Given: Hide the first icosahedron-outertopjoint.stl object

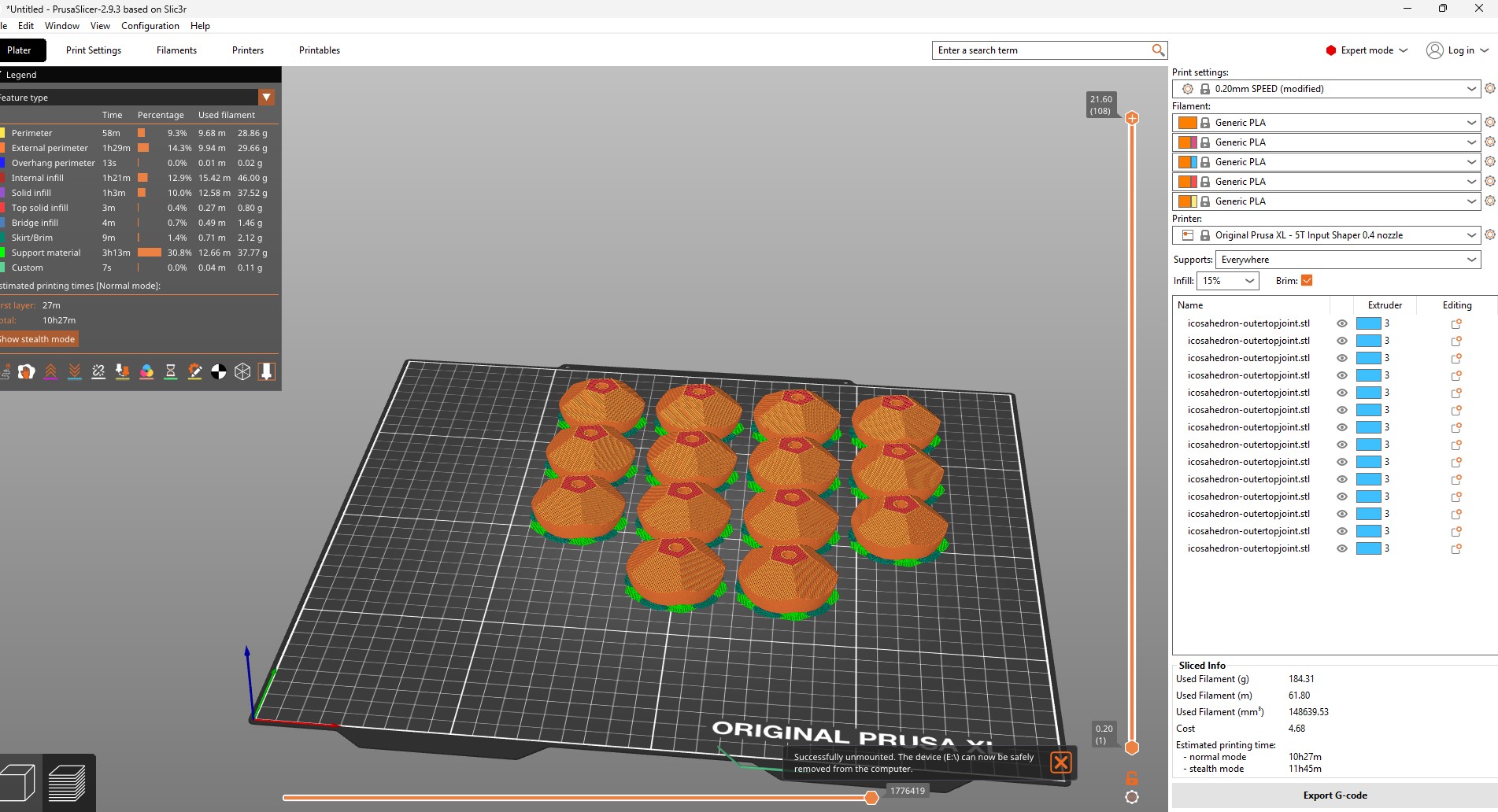Looking at the screenshot, I should 1341,323.
